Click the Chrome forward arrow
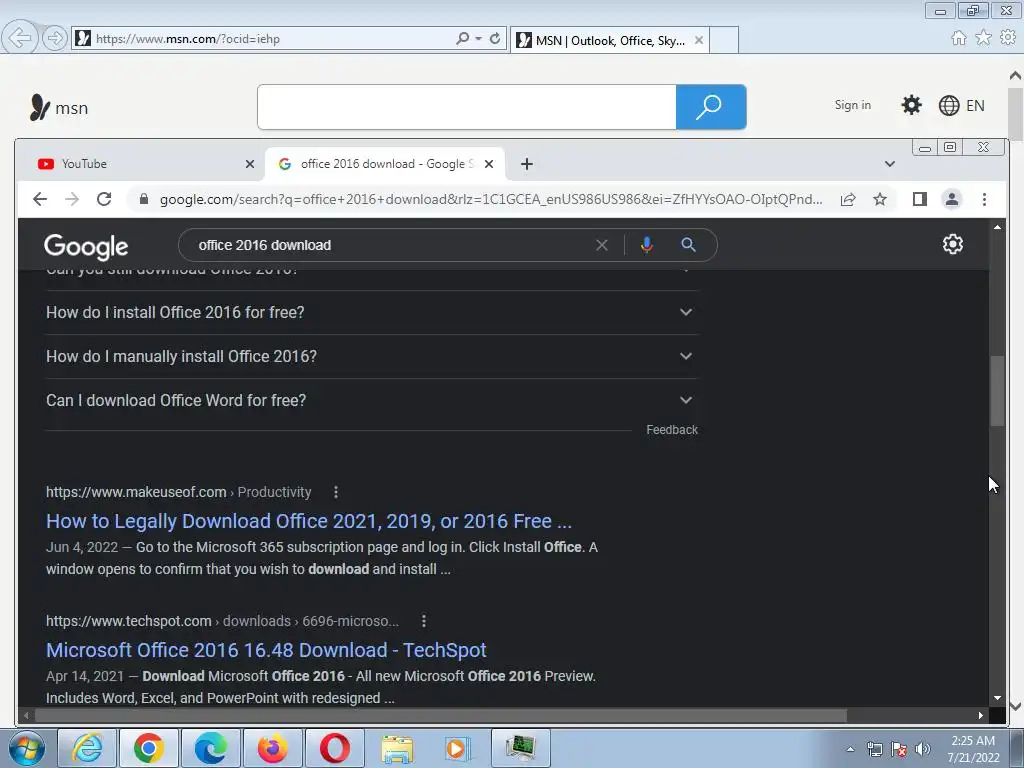The image size is (1024, 768). click(x=72, y=199)
